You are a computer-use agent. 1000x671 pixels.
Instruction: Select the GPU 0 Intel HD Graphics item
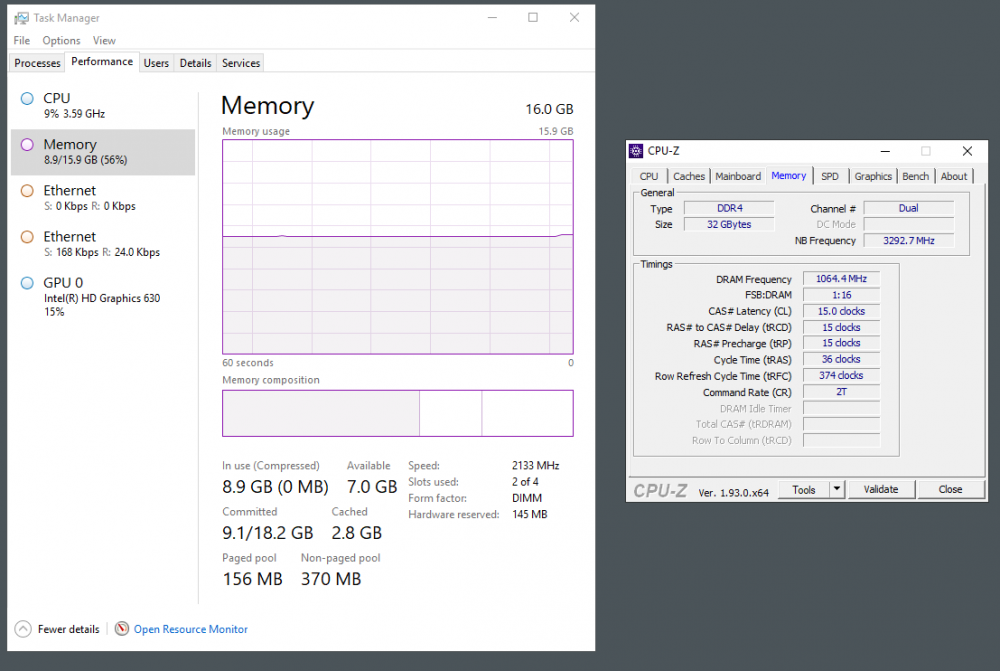103,297
